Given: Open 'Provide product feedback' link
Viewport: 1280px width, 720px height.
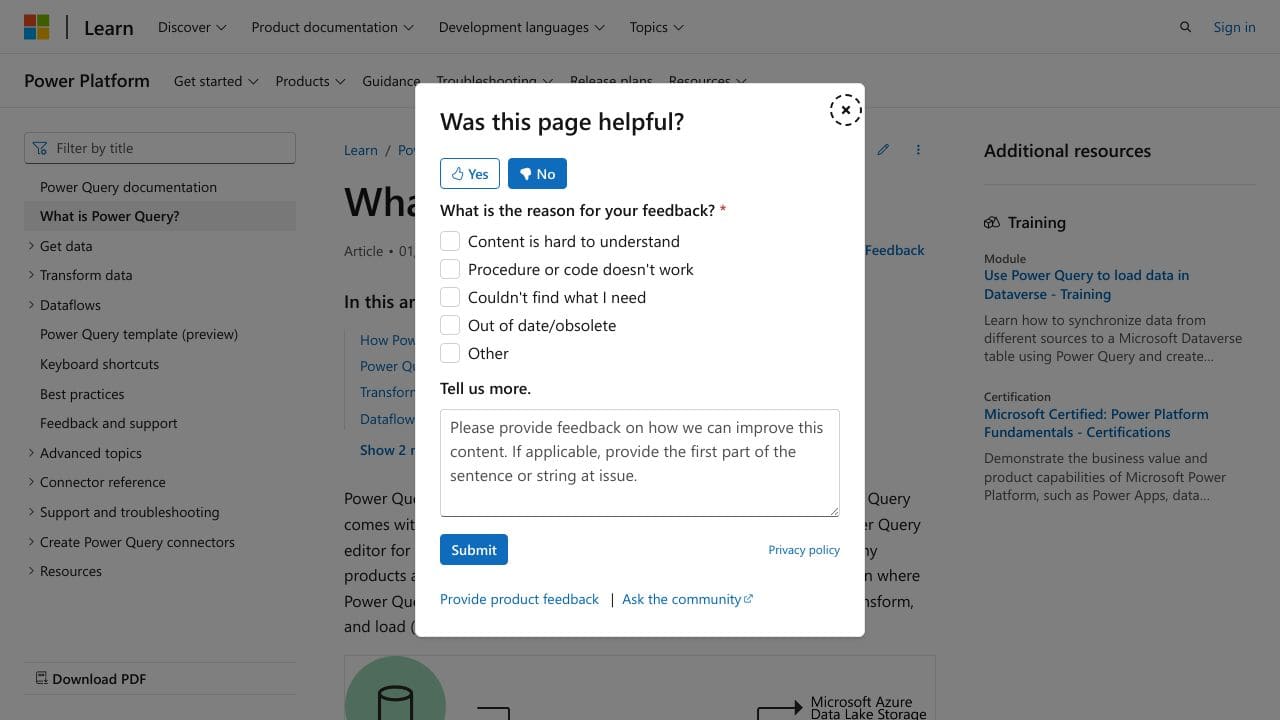Looking at the screenshot, I should pos(519,599).
